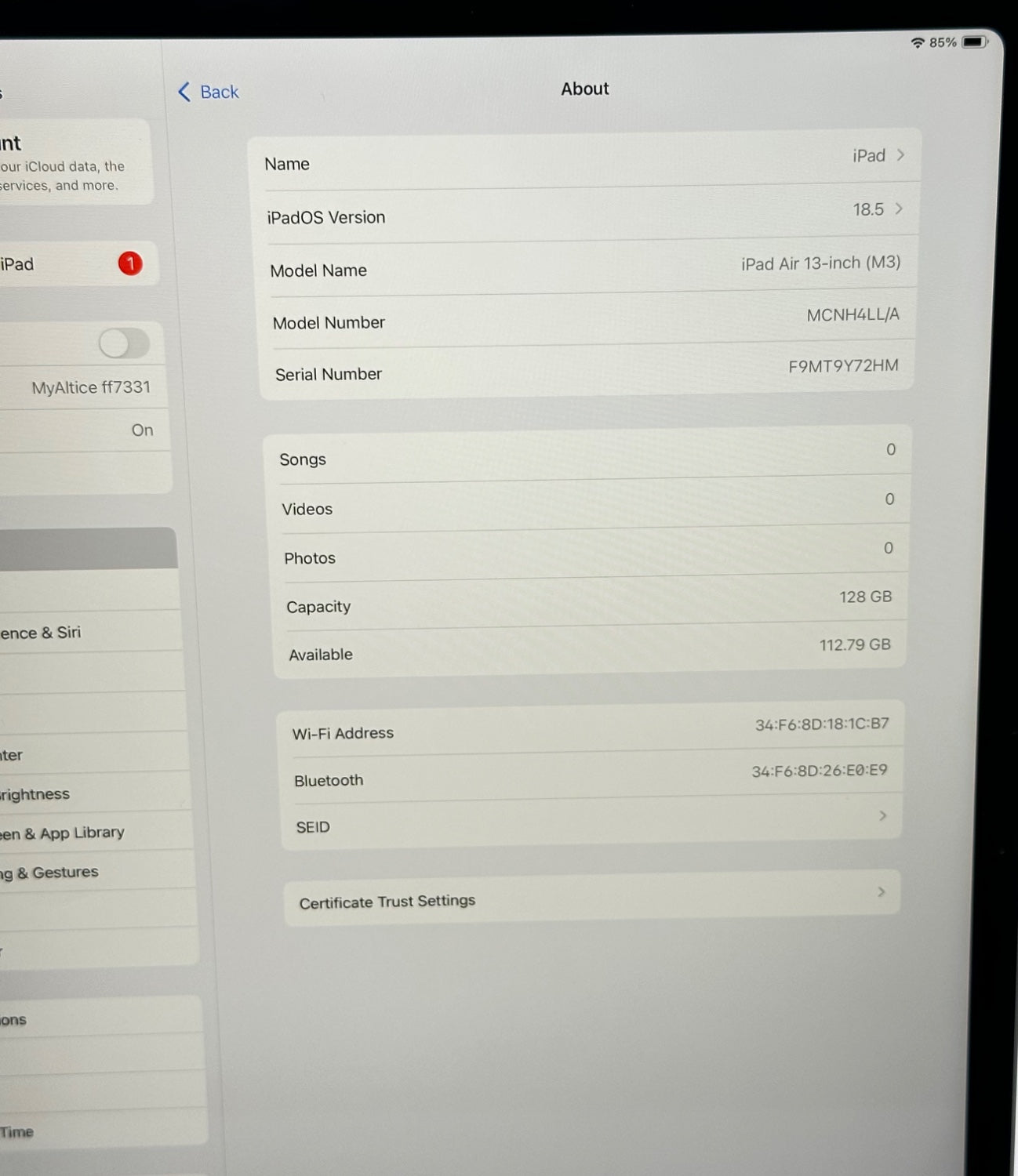Tap the Wi-Fi Address 34:F6:8D:18:1C:B7
The height and width of the screenshot is (1176, 1018).
point(822,724)
